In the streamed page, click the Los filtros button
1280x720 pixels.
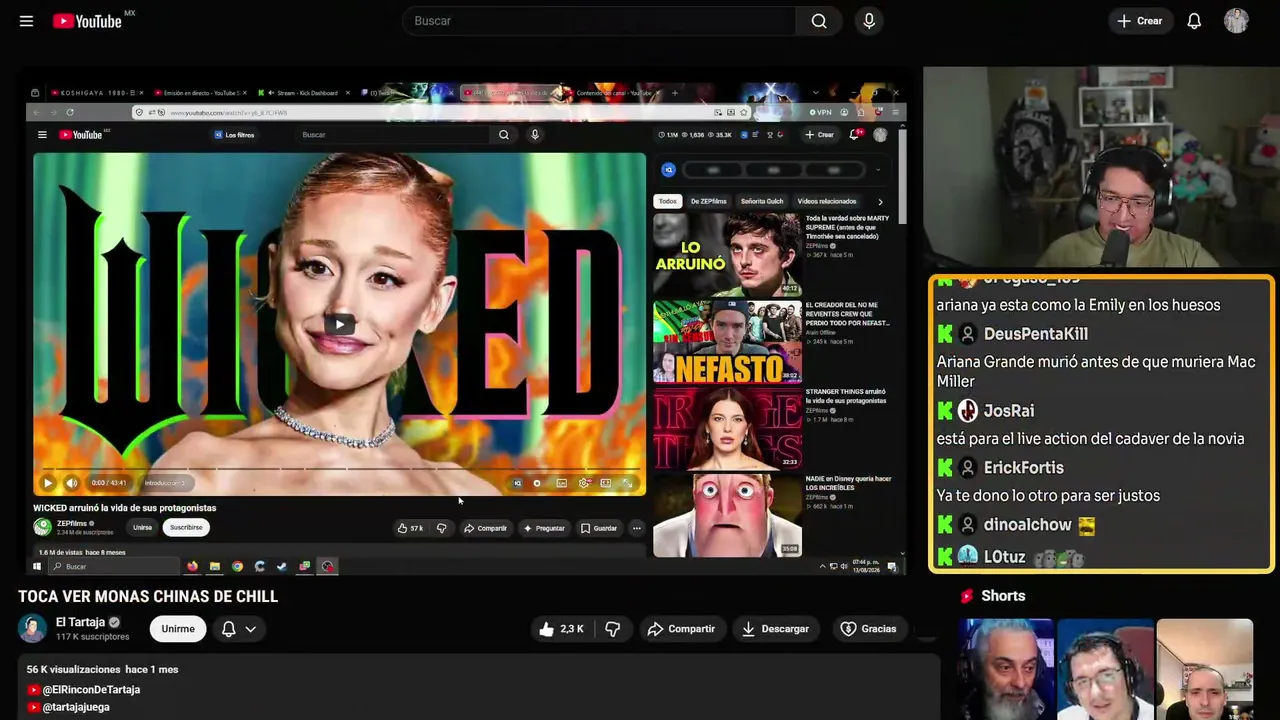pos(234,135)
